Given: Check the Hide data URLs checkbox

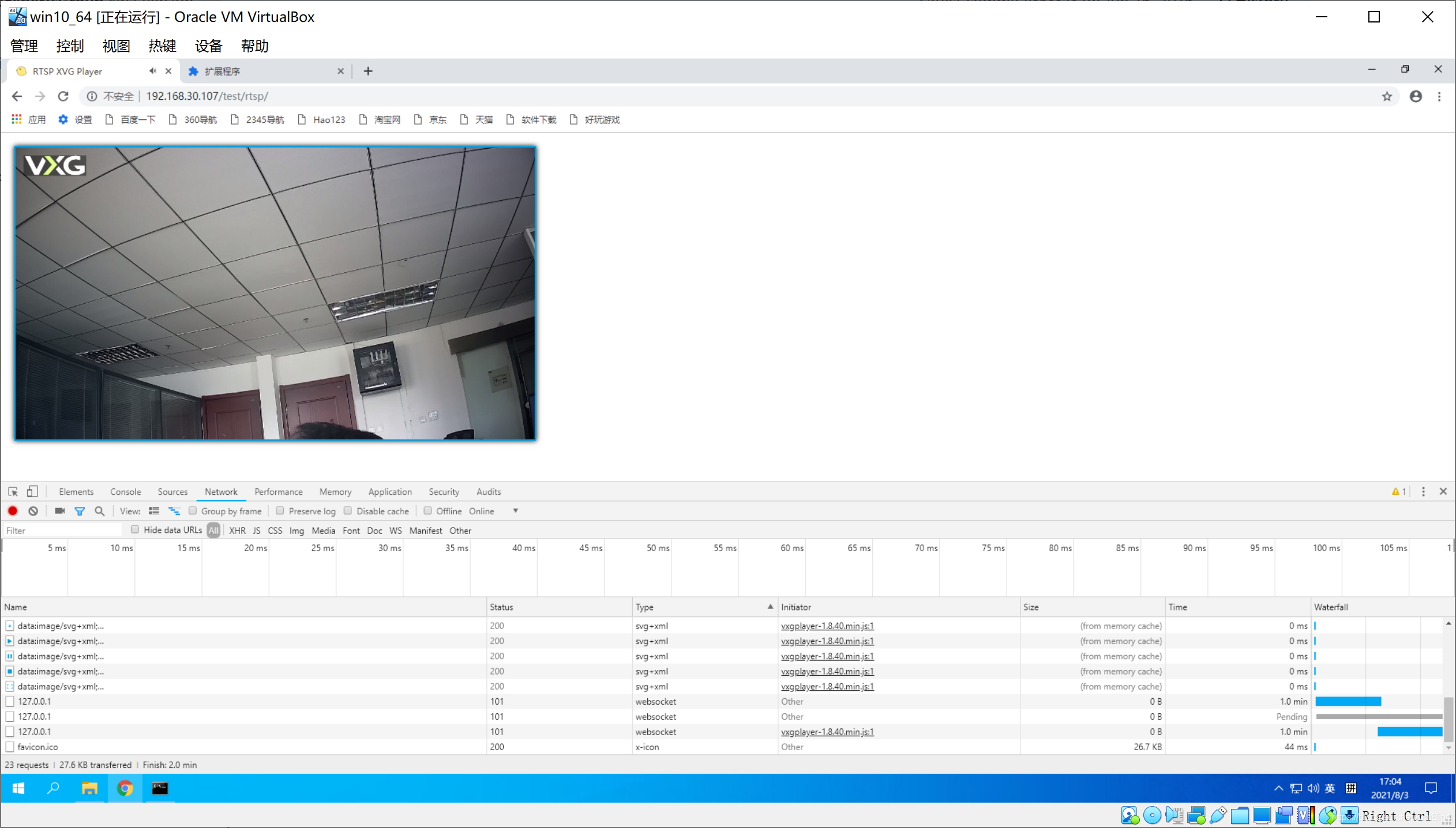Looking at the screenshot, I should pos(135,530).
